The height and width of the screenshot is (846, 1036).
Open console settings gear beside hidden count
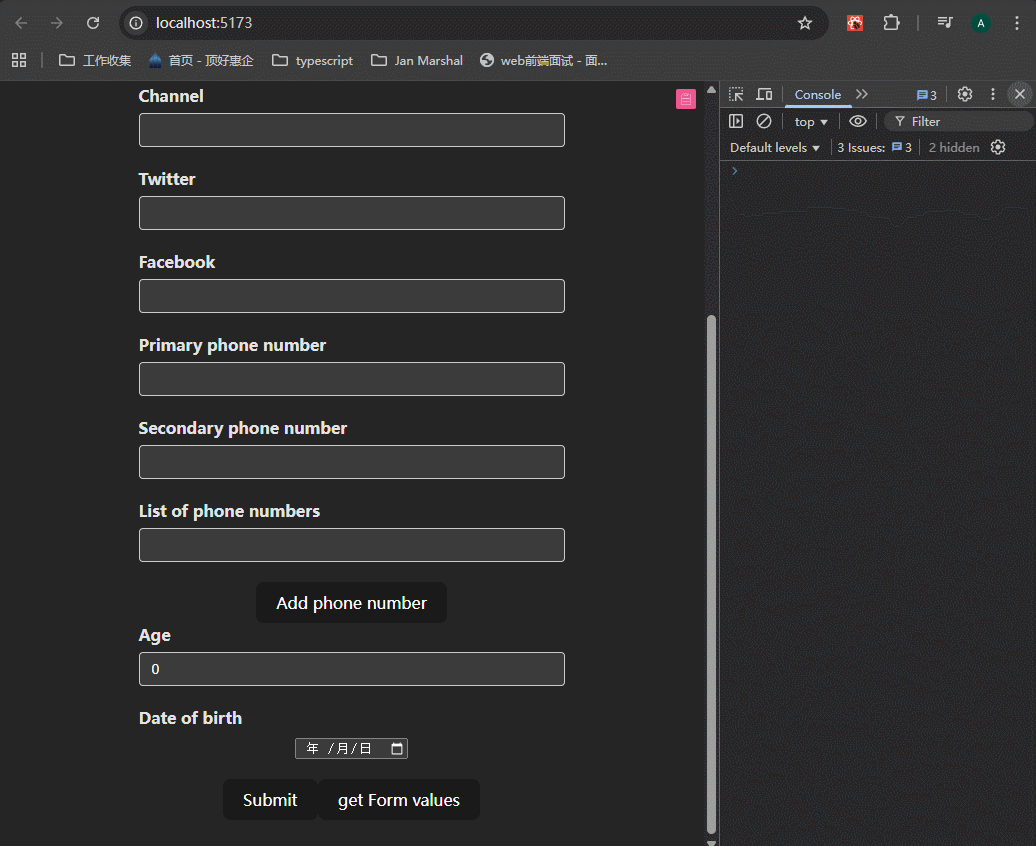tap(997, 147)
